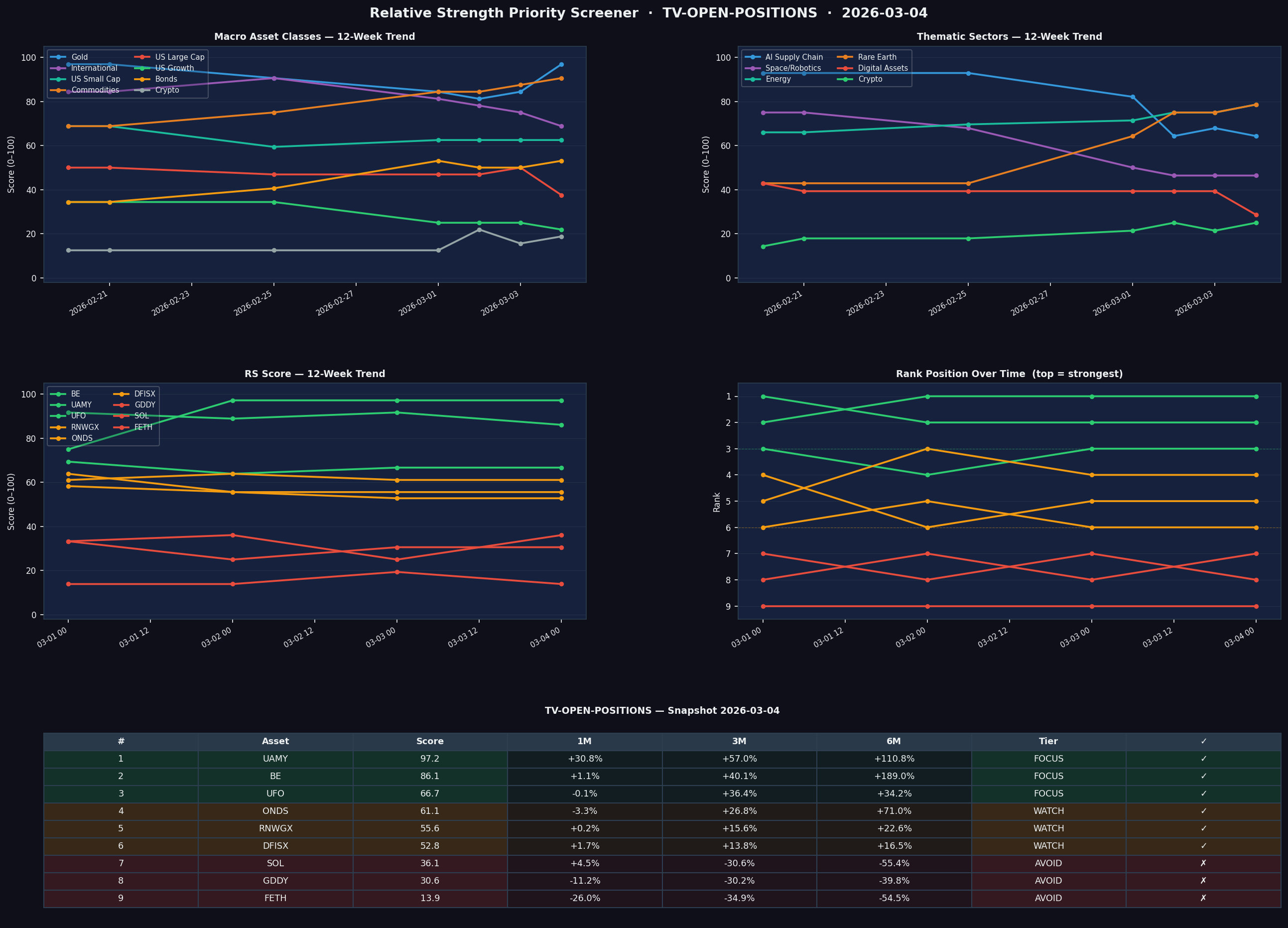Click the Score column header
Viewport: 1288px width, 928px height.
click(x=429, y=741)
